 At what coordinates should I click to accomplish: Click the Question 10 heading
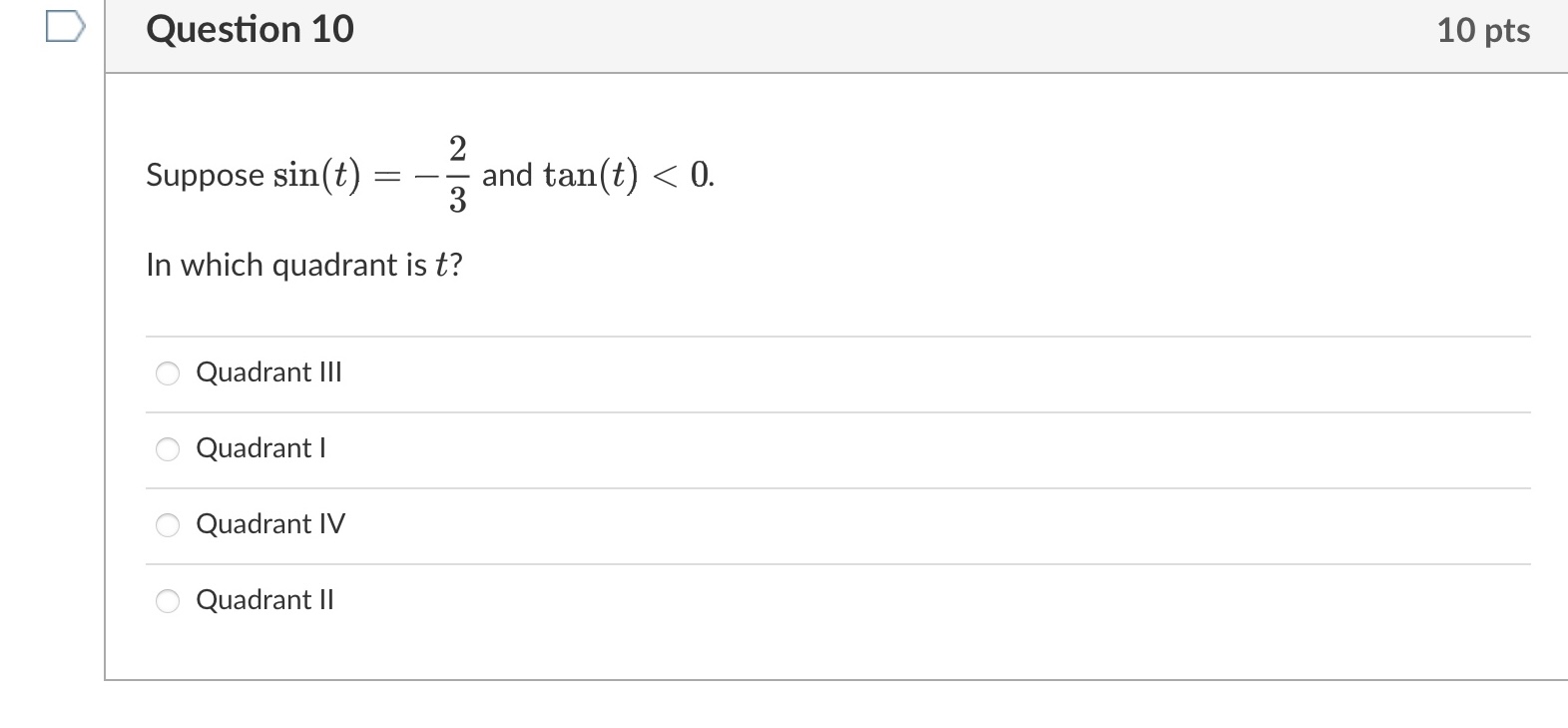(x=251, y=29)
